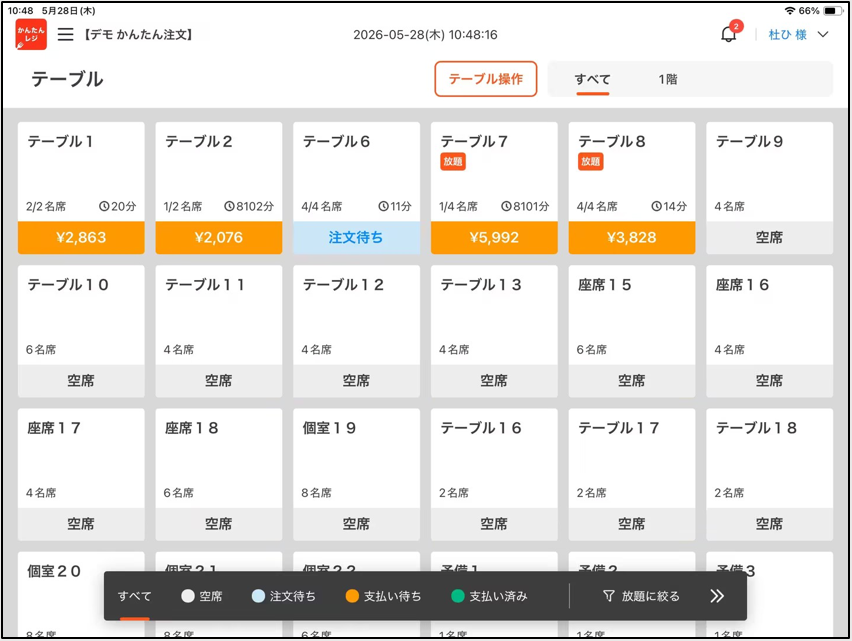Filter tables by 支払い済み status

(490, 596)
